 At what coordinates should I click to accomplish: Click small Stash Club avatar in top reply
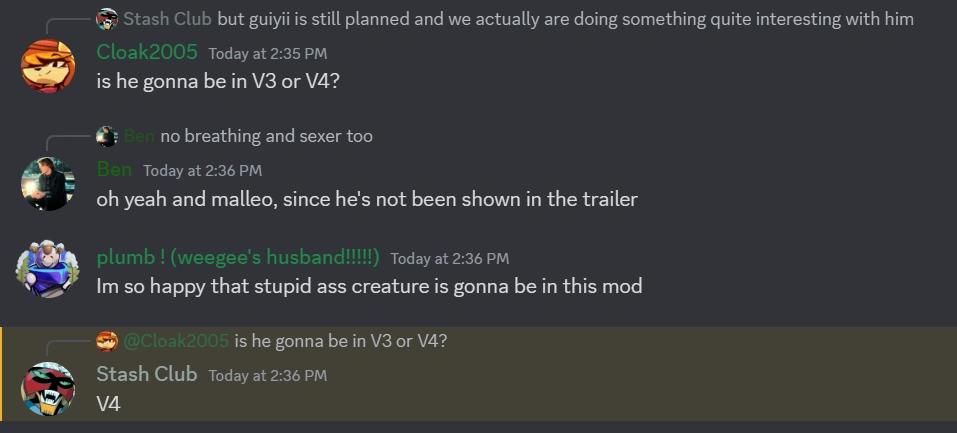pos(107,19)
